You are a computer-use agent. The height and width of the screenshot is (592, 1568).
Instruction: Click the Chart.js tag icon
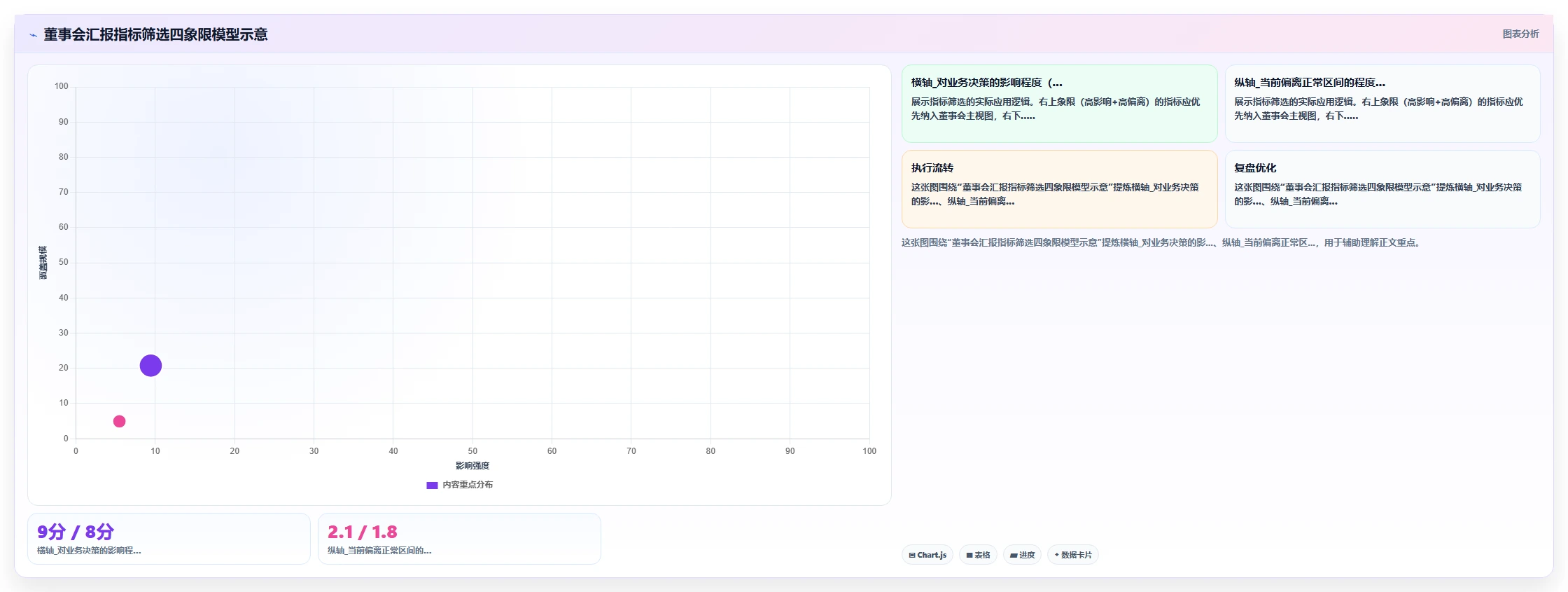pyautogui.click(x=912, y=555)
